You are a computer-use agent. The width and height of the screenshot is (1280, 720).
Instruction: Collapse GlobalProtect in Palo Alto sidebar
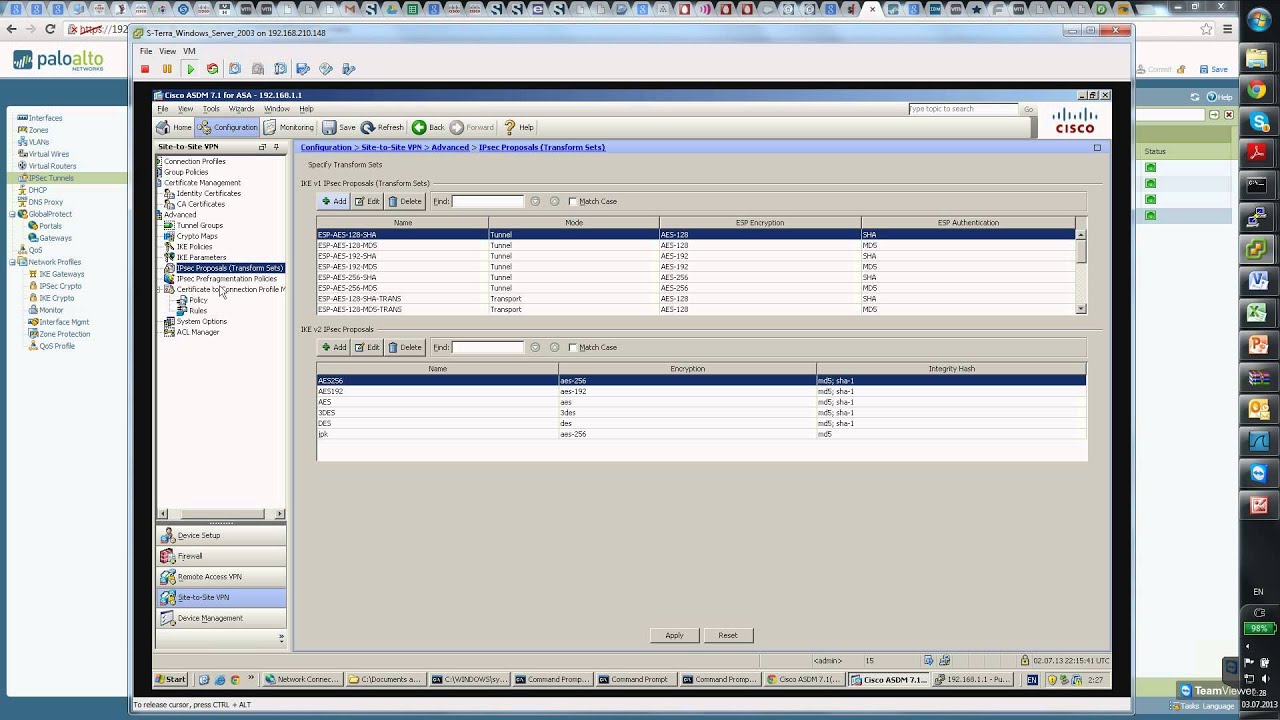pos(12,214)
